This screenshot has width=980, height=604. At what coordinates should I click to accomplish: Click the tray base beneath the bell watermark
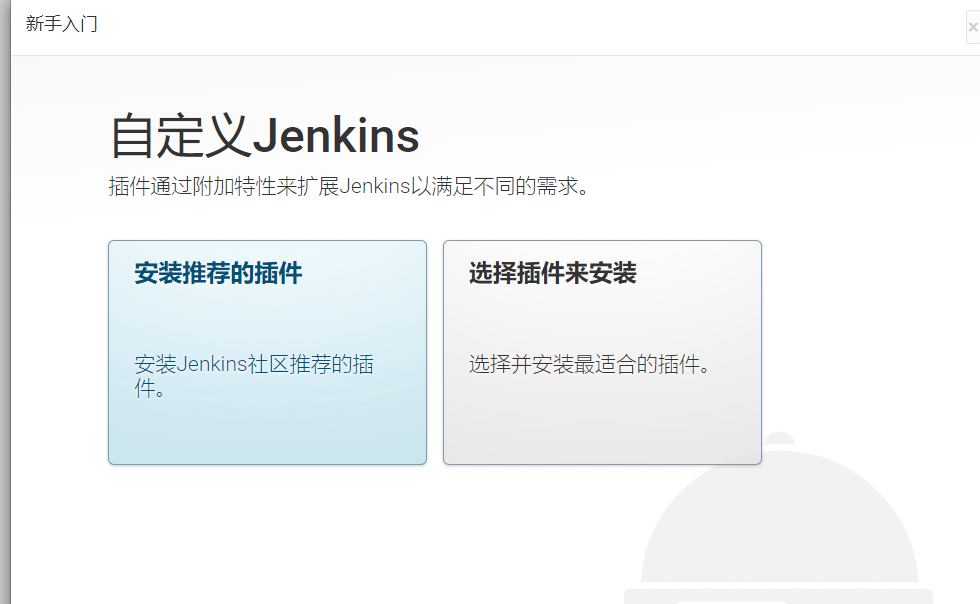(779, 596)
